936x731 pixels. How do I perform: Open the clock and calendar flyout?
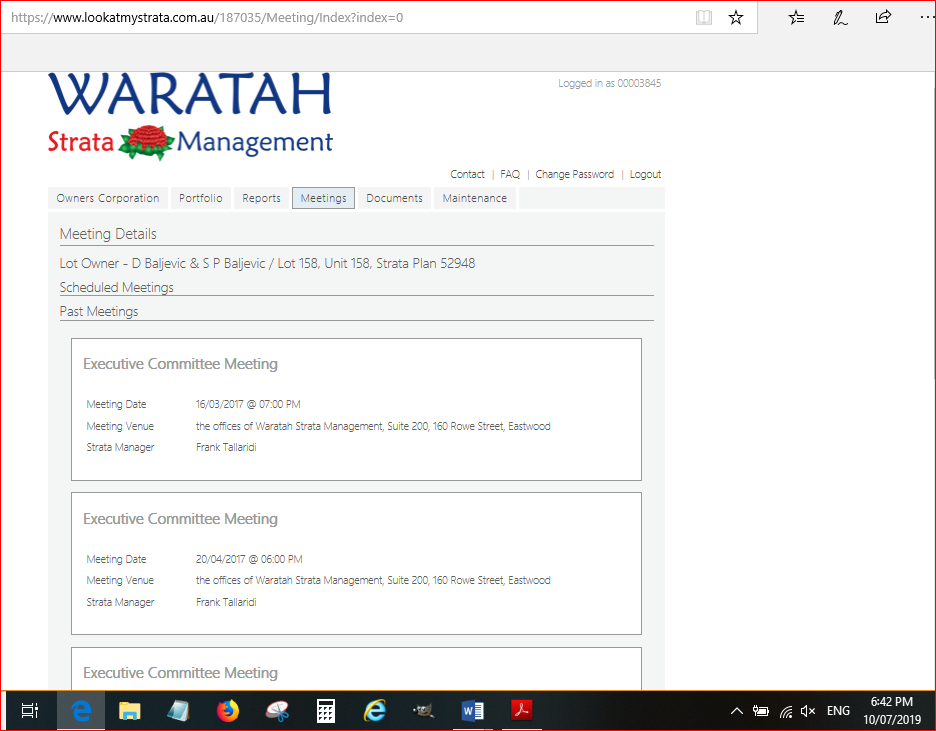click(x=892, y=711)
